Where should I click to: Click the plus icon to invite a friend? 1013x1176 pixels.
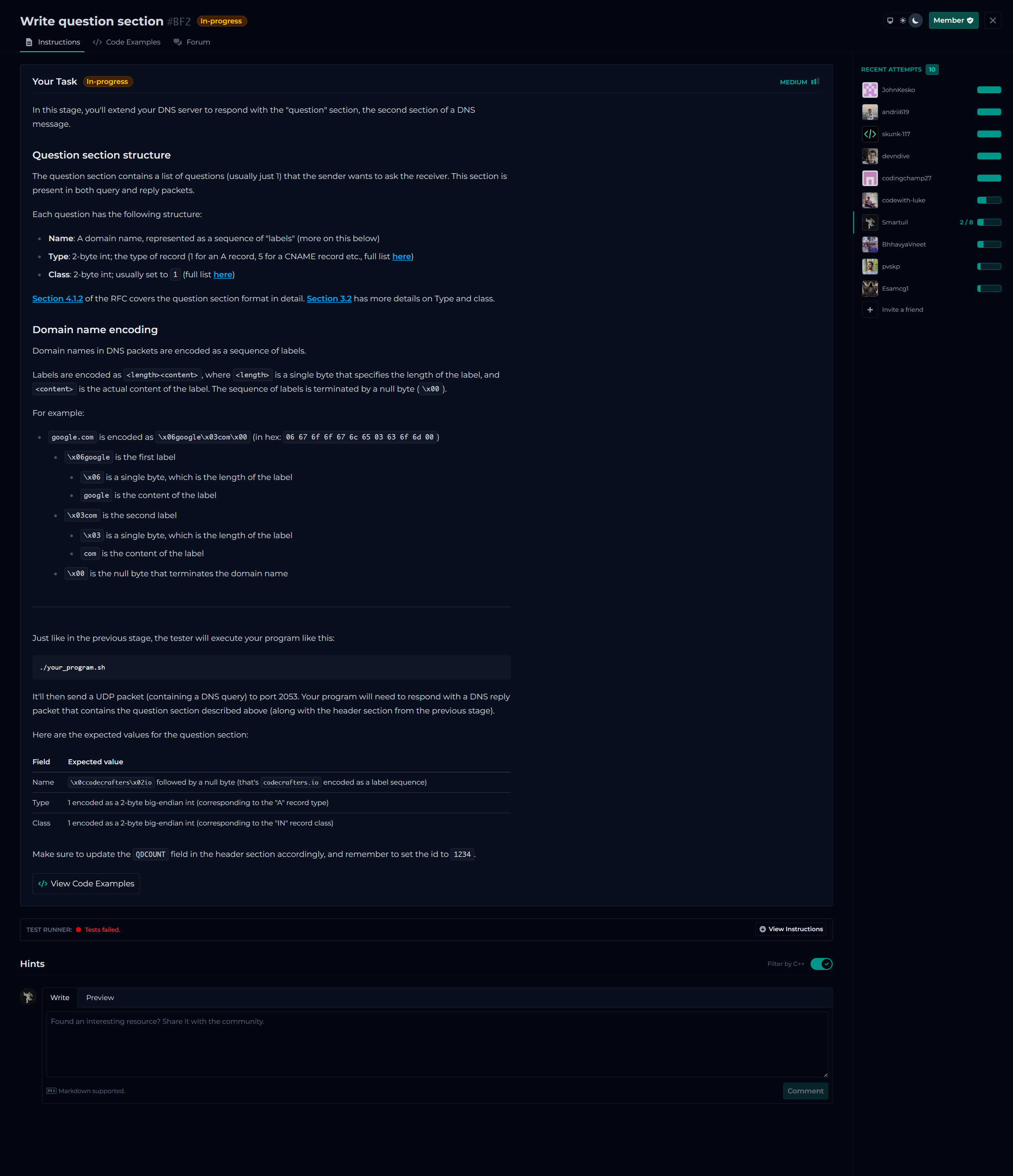870,310
